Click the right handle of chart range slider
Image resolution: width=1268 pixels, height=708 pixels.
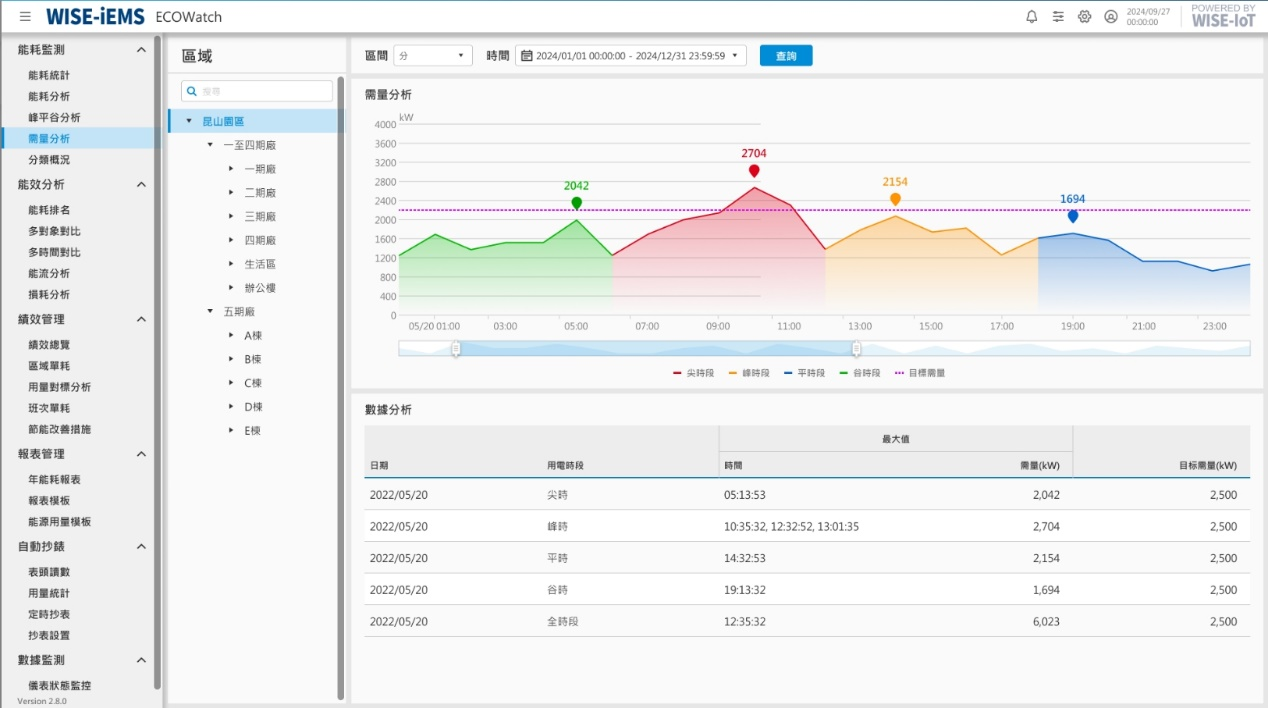coord(856,348)
